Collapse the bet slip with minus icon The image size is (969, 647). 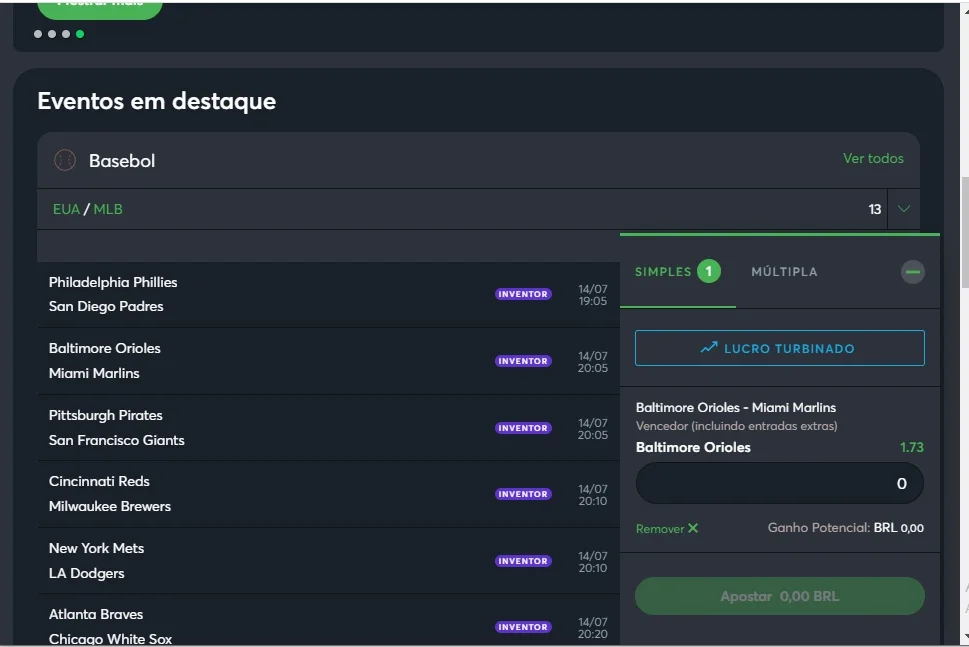pyautogui.click(x=912, y=272)
